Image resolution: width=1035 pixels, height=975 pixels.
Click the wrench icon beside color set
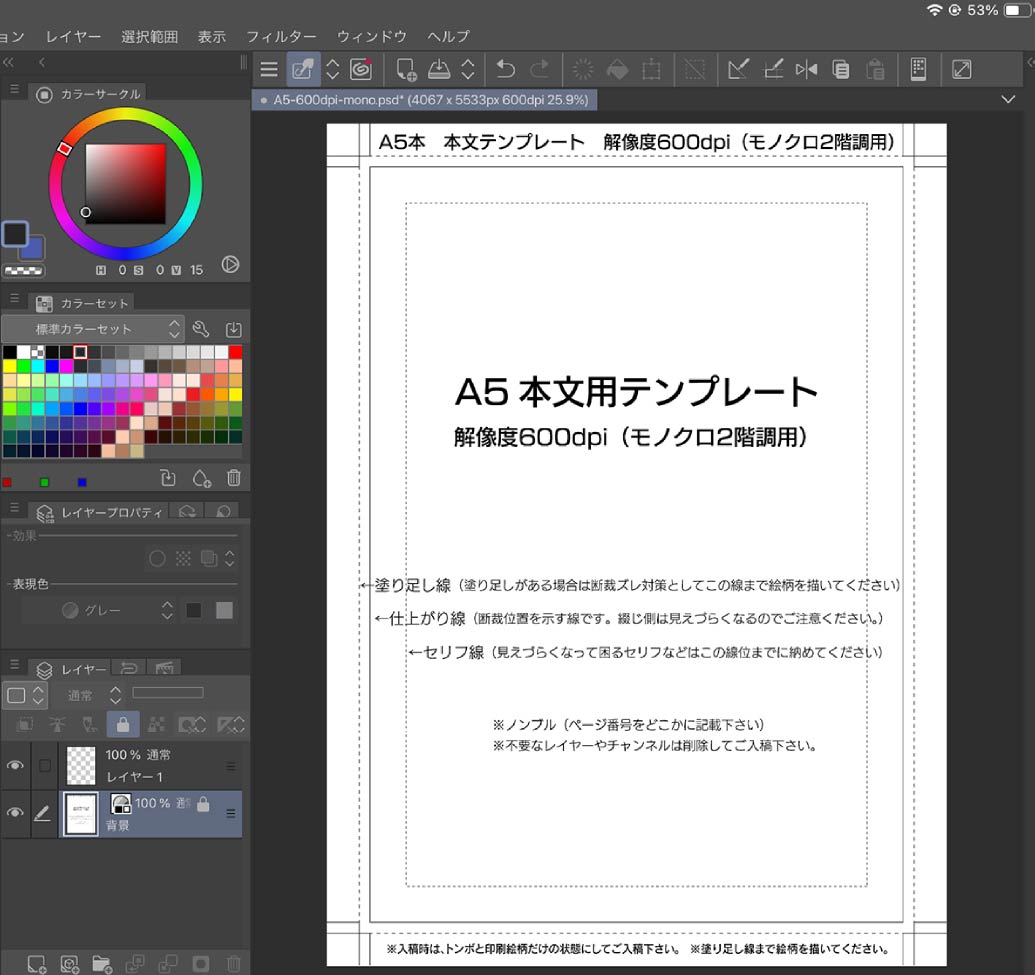point(200,329)
